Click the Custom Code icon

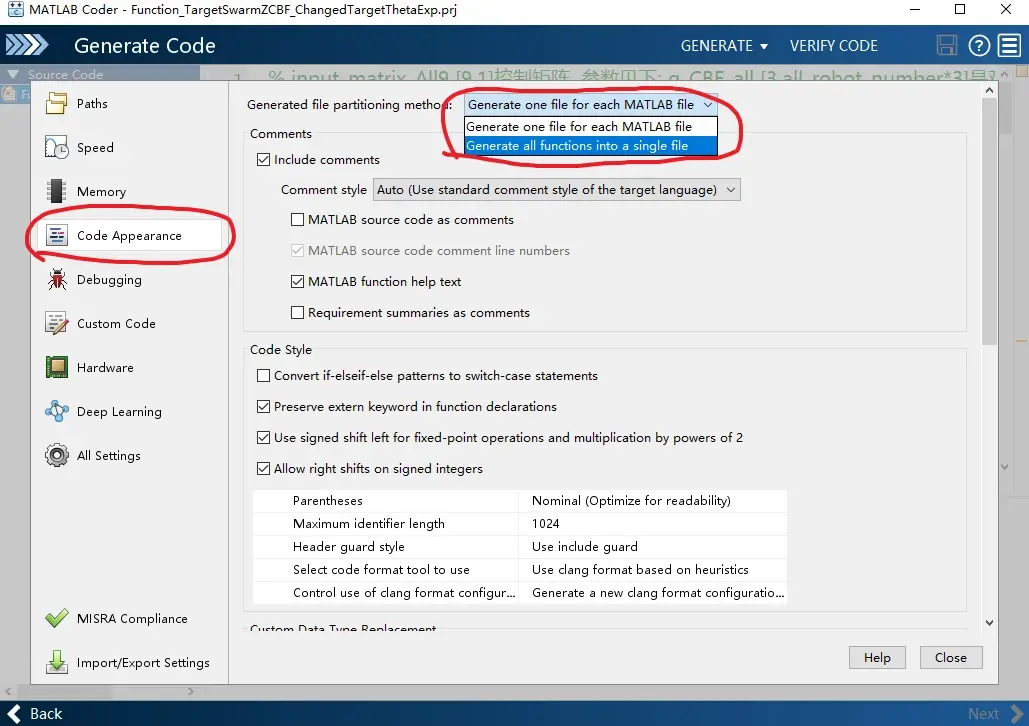point(56,324)
